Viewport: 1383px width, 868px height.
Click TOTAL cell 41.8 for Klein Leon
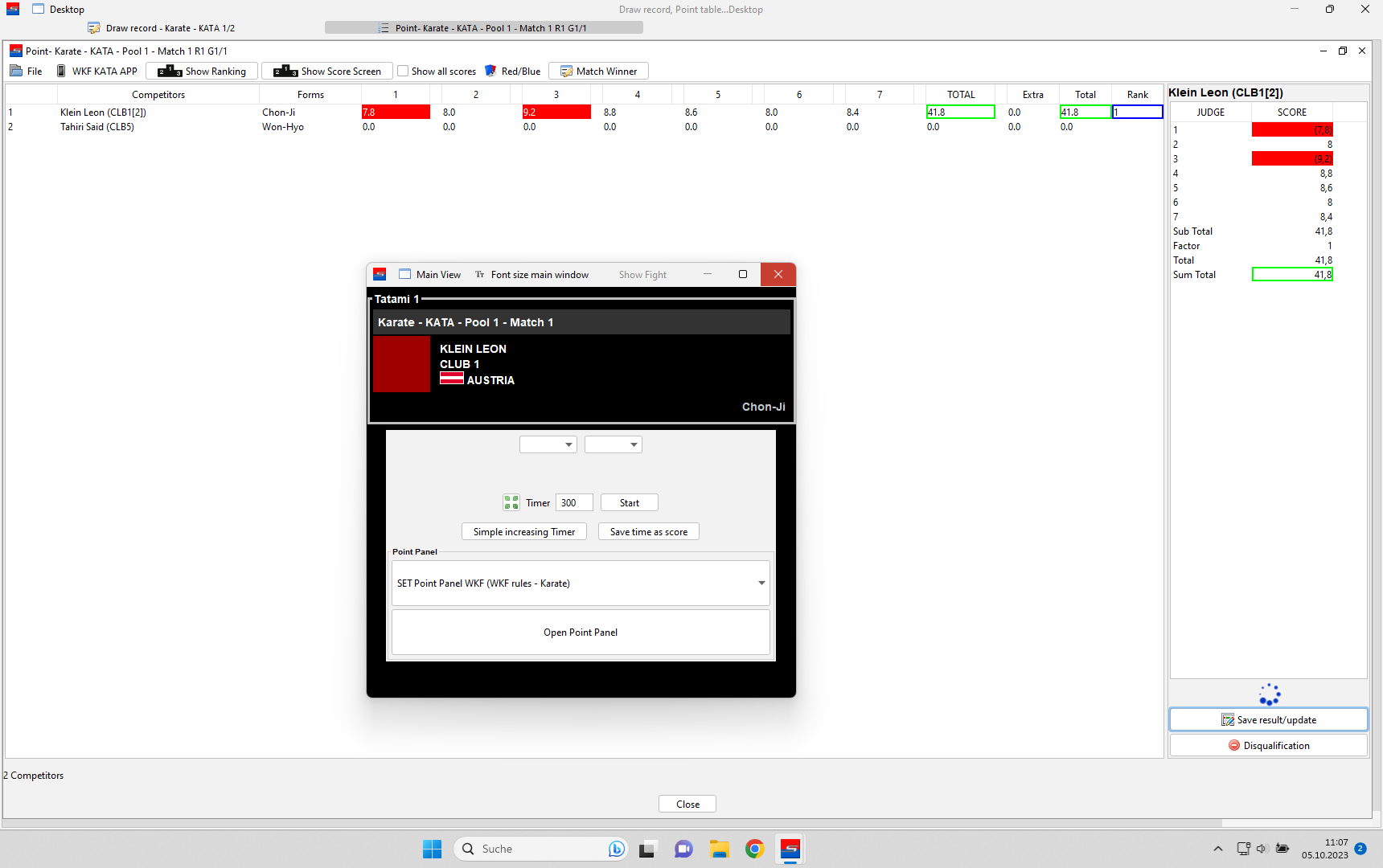tap(960, 112)
